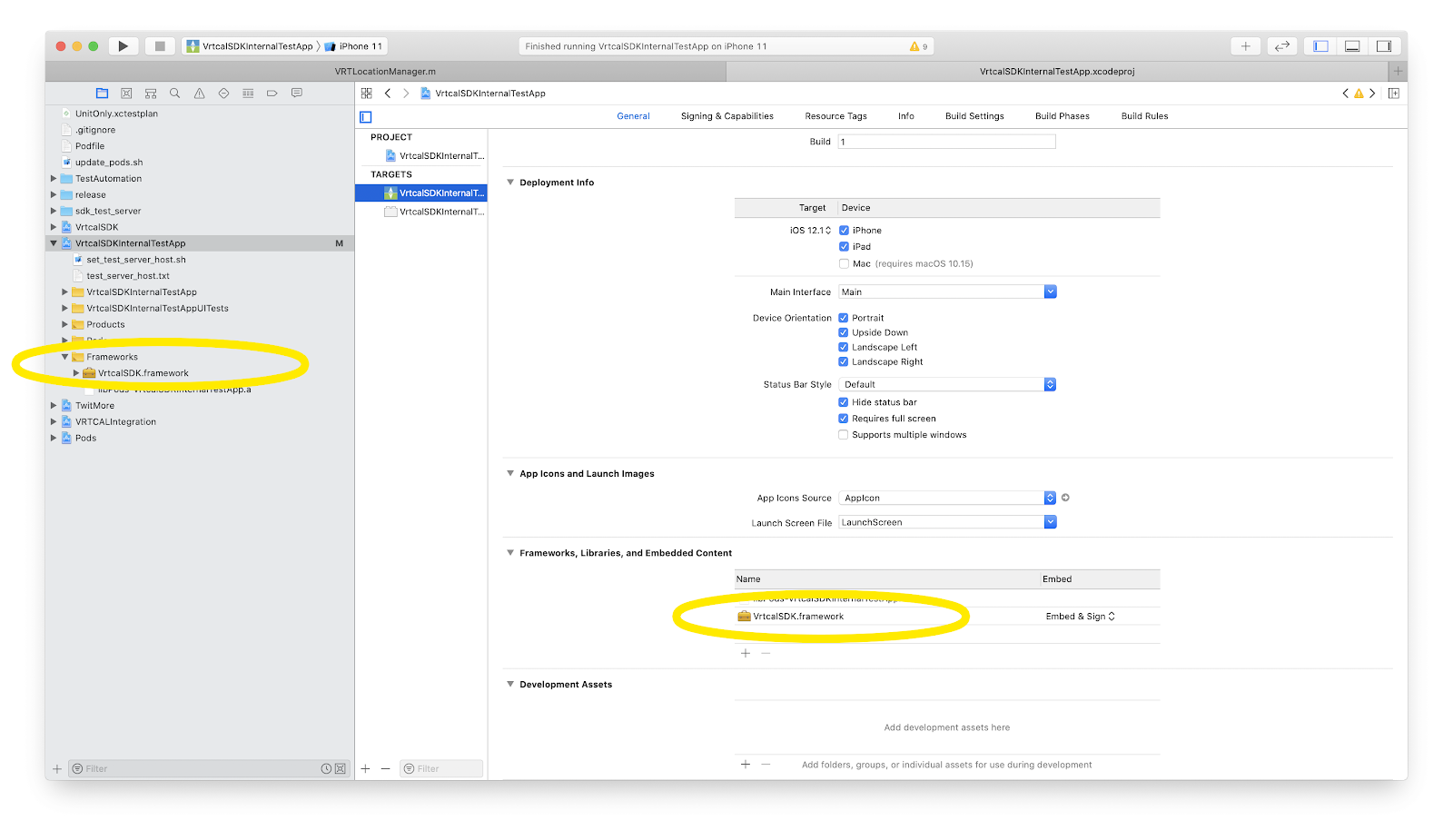Open the Info tab
Viewport: 1453px width, 840px height.
click(x=906, y=116)
